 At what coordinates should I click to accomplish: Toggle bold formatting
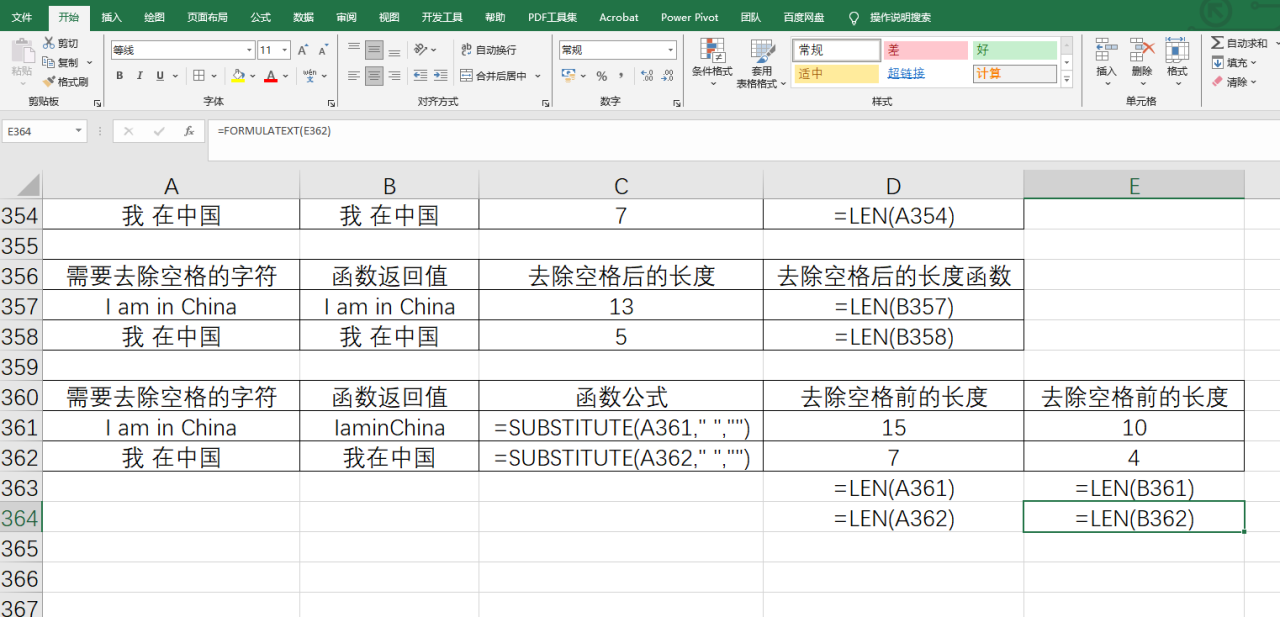click(120, 76)
